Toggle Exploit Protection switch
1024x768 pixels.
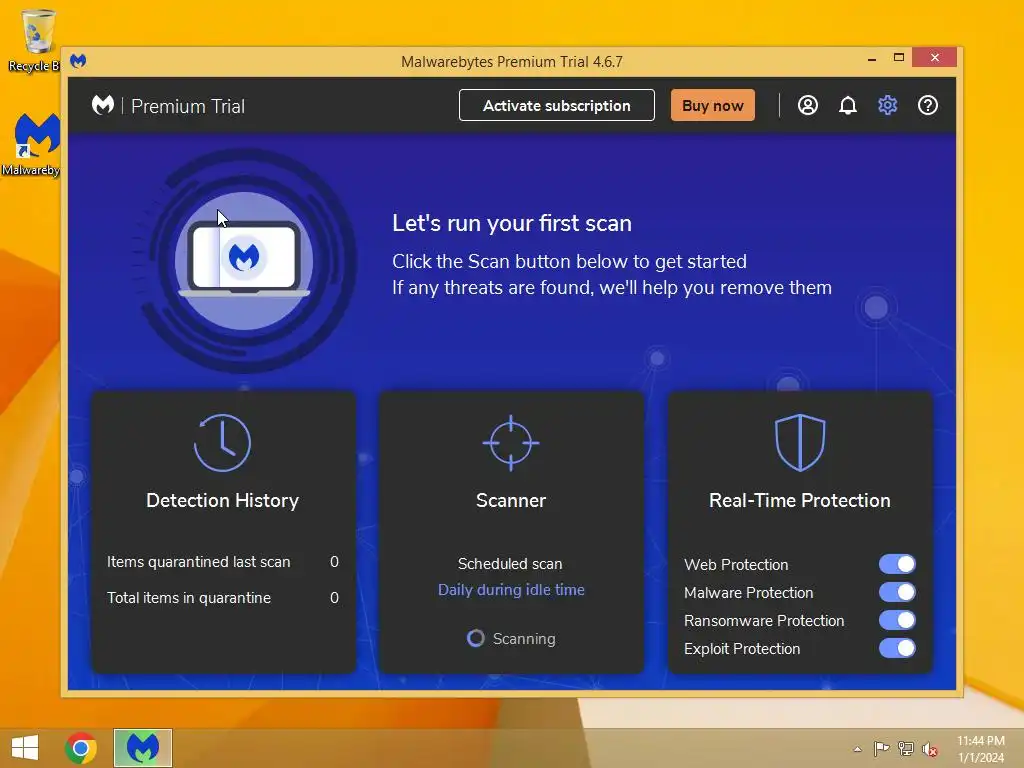click(897, 648)
